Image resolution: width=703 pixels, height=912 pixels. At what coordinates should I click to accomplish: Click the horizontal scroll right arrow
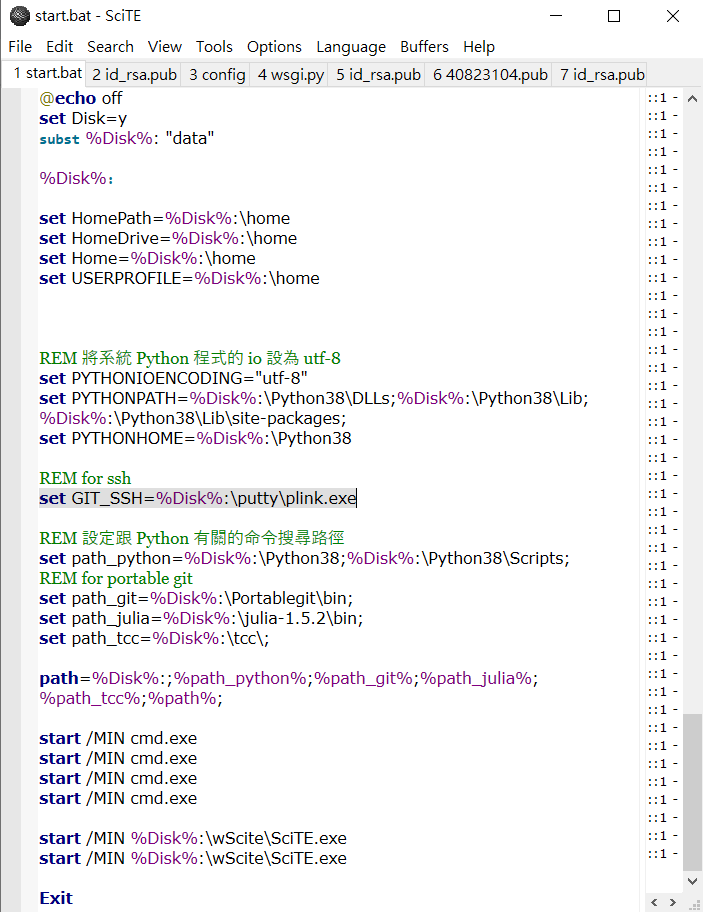point(673,902)
